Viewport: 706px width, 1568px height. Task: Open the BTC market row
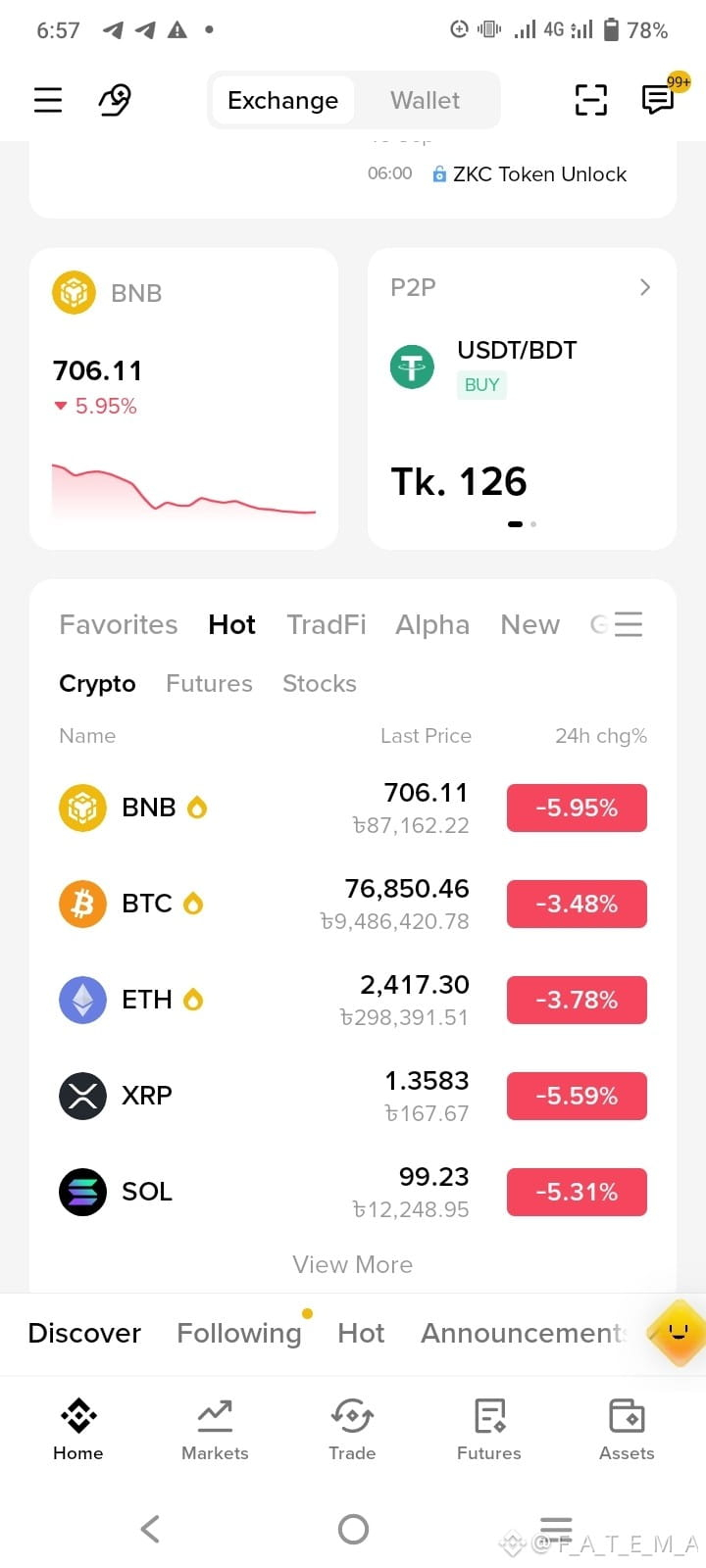click(353, 904)
